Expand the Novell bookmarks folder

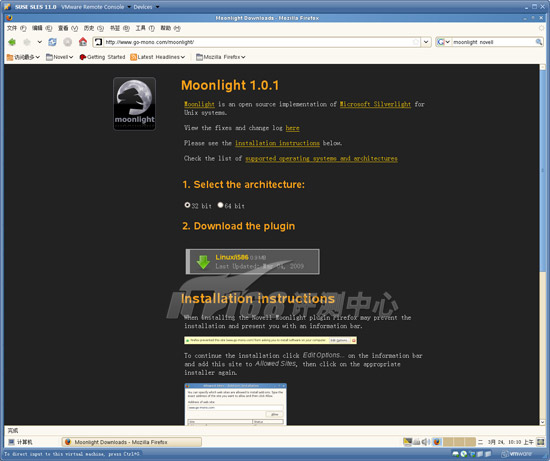coord(59,57)
